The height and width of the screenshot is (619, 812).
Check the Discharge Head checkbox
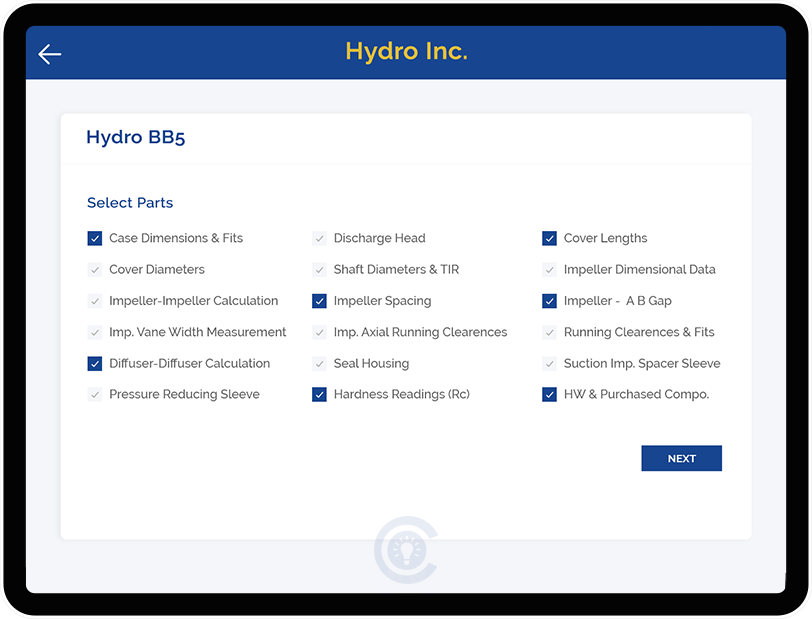(x=320, y=238)
